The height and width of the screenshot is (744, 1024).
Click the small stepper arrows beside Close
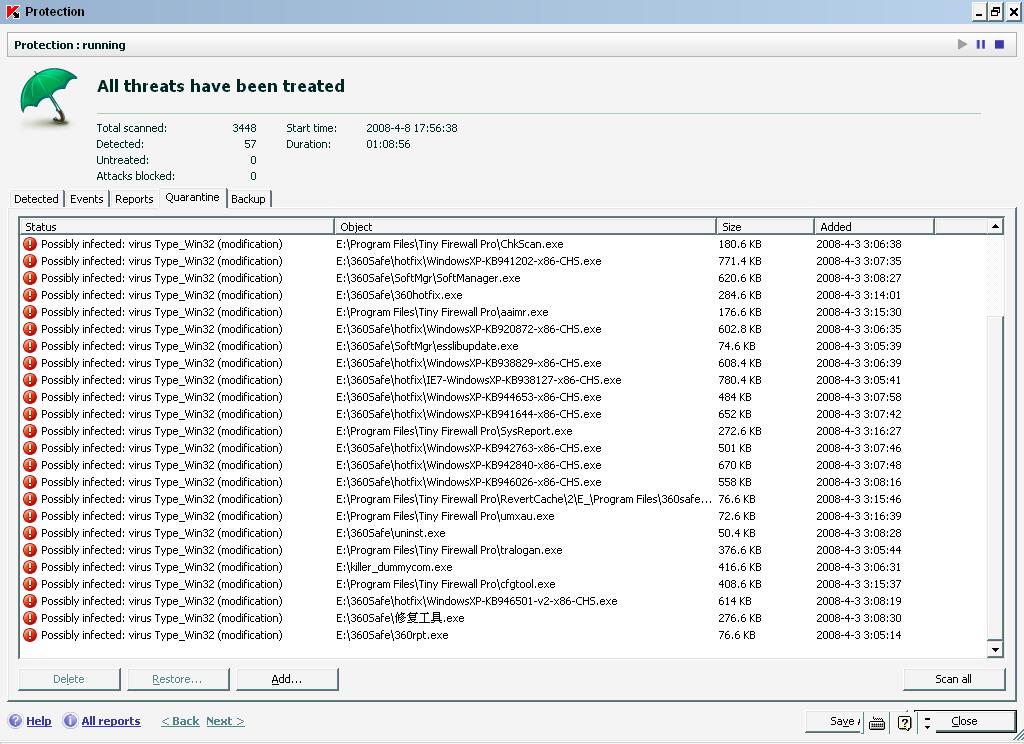pos(927,722)
